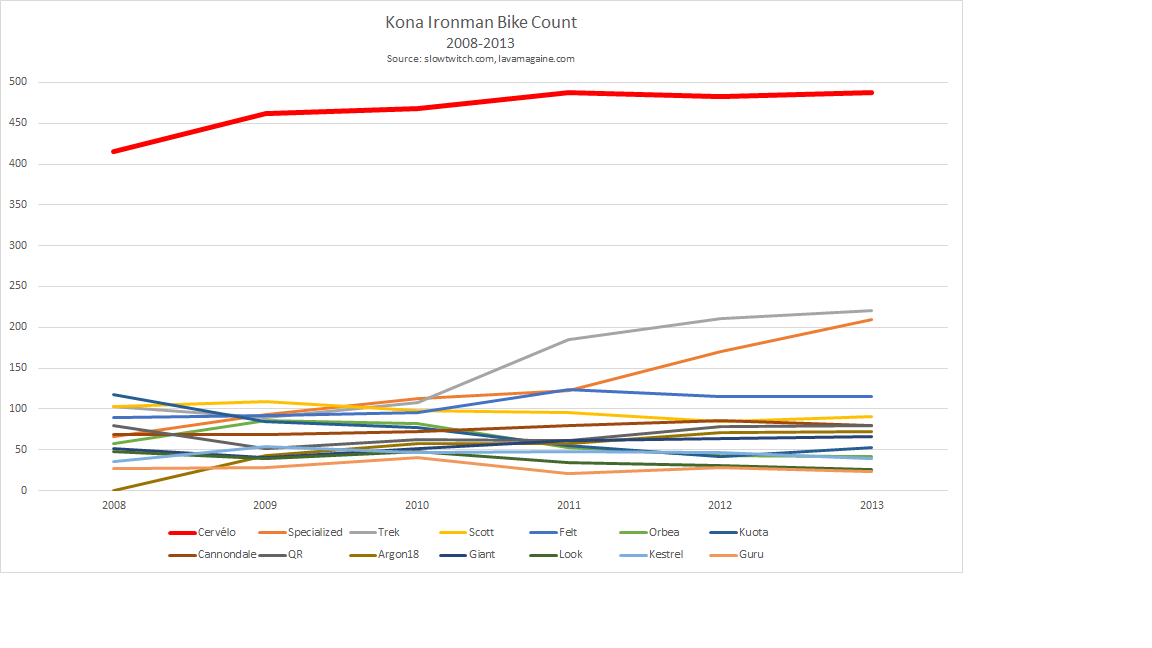Select the QR legend entry
The width and height of the screenshot is (1152, 648).
click(281, 555)
